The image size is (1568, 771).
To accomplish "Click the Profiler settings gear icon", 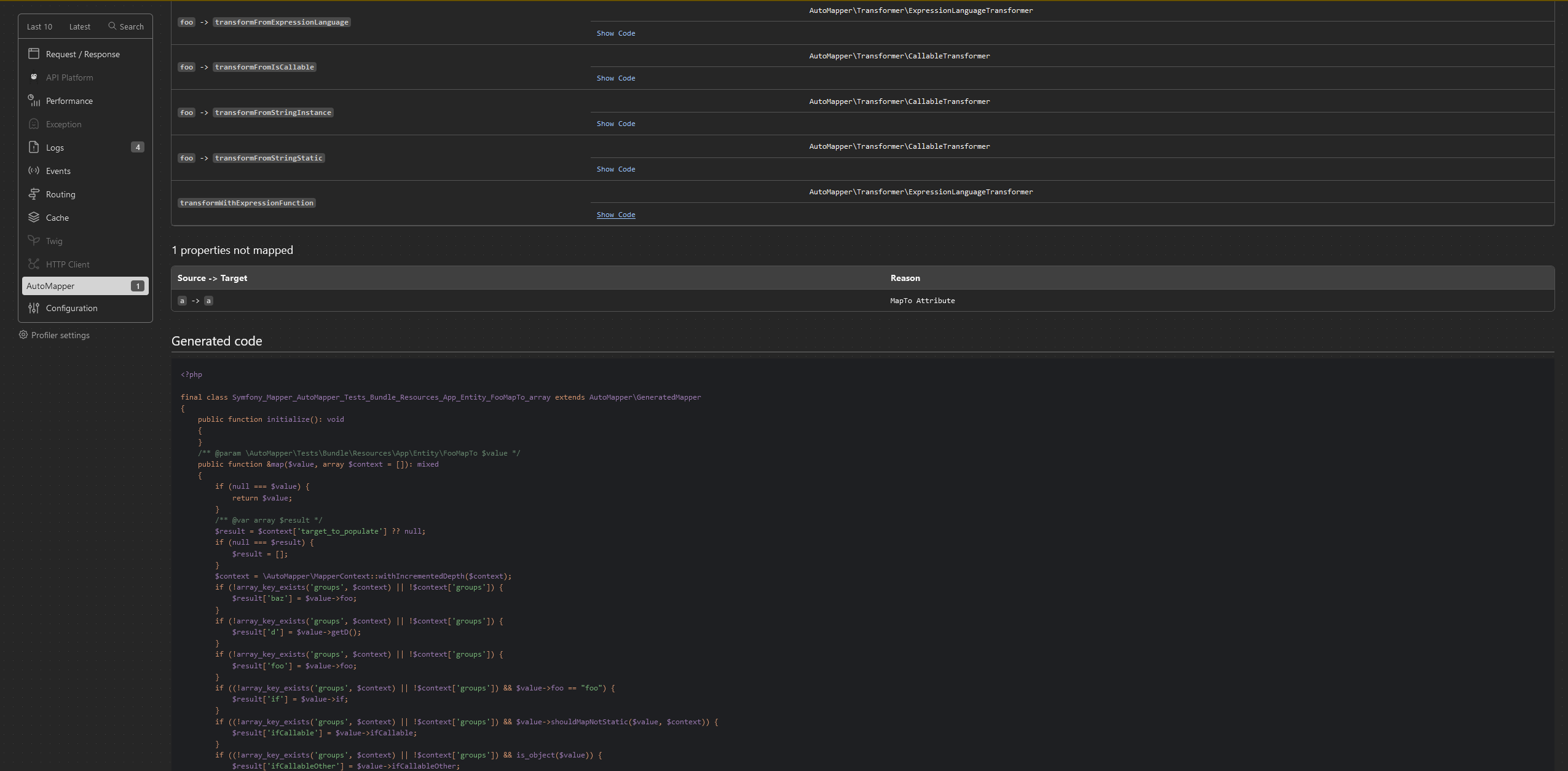I will [23, 335].
